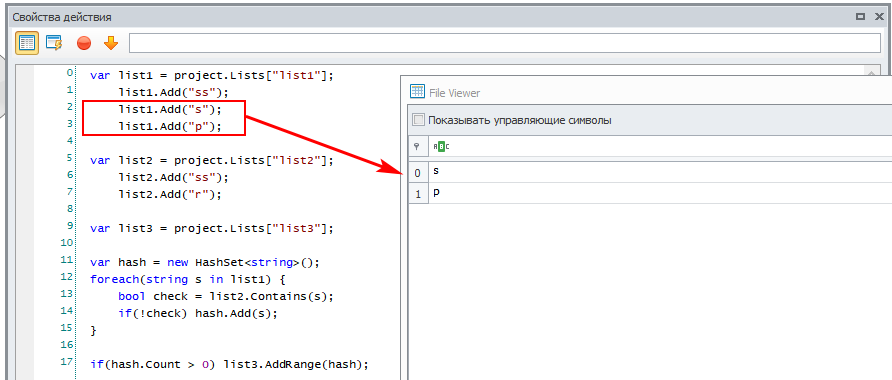Click row header number 0
This screenshot has width=892, height=380.
418,172
